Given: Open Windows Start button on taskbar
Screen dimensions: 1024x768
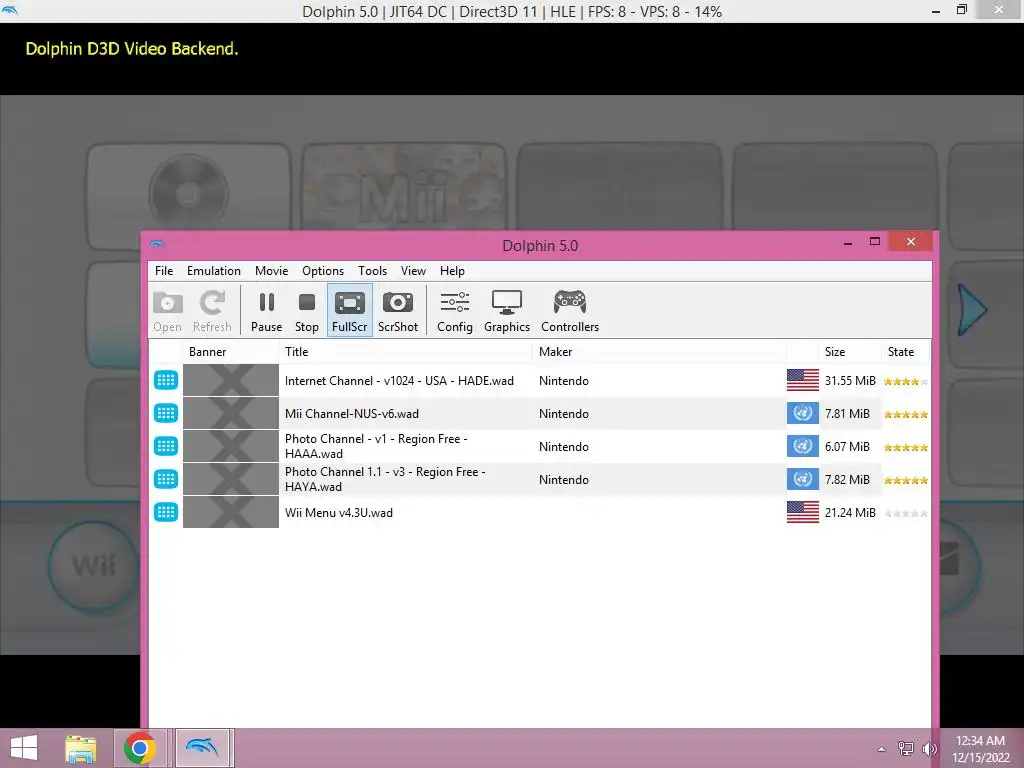Looking at the screenshot, I should coord(24,748).
